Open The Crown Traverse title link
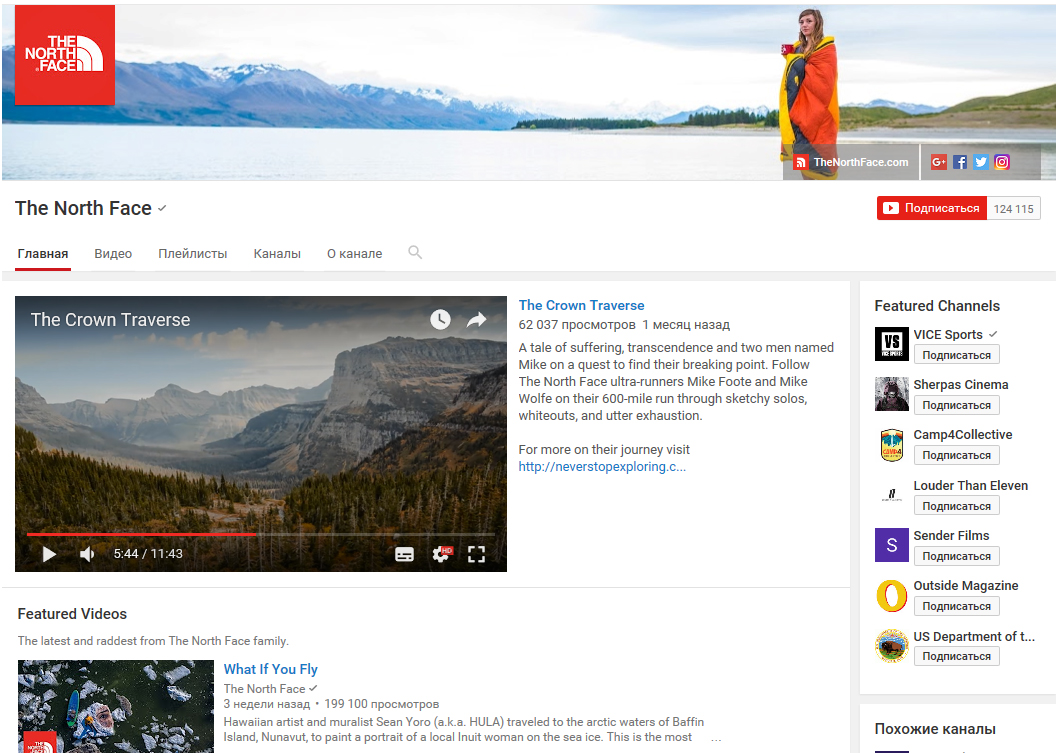The image size is (1058, 755). pos(581,305)
